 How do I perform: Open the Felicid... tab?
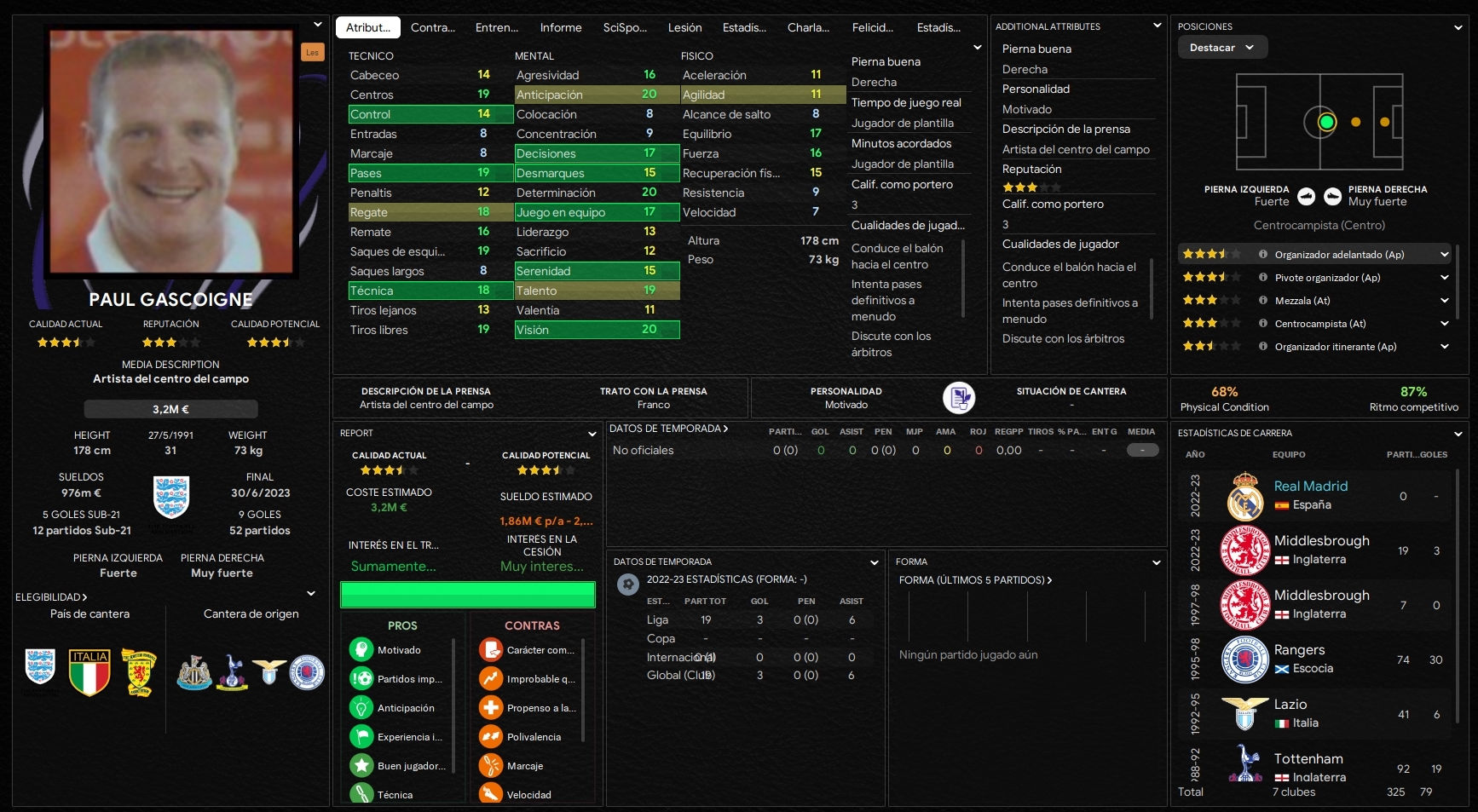click(873, 27)
